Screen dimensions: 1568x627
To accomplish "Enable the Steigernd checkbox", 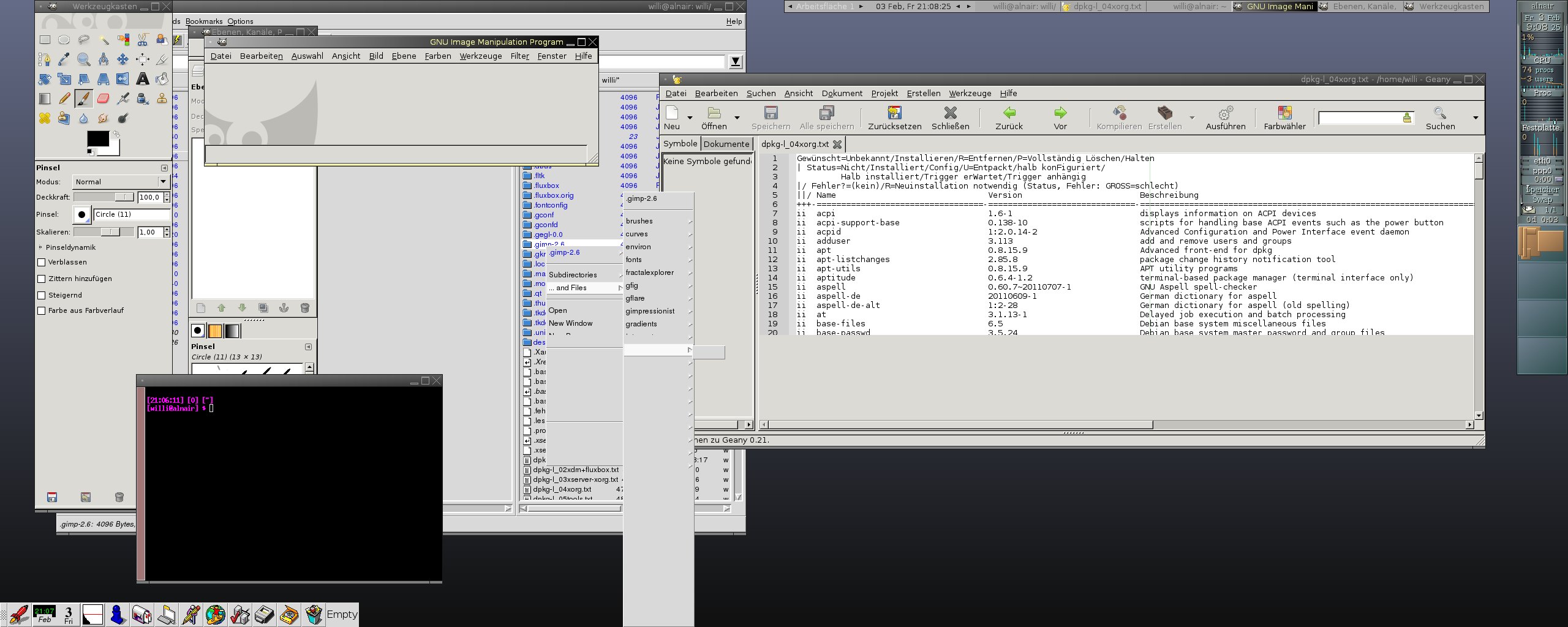I will [x=42, y=296].
